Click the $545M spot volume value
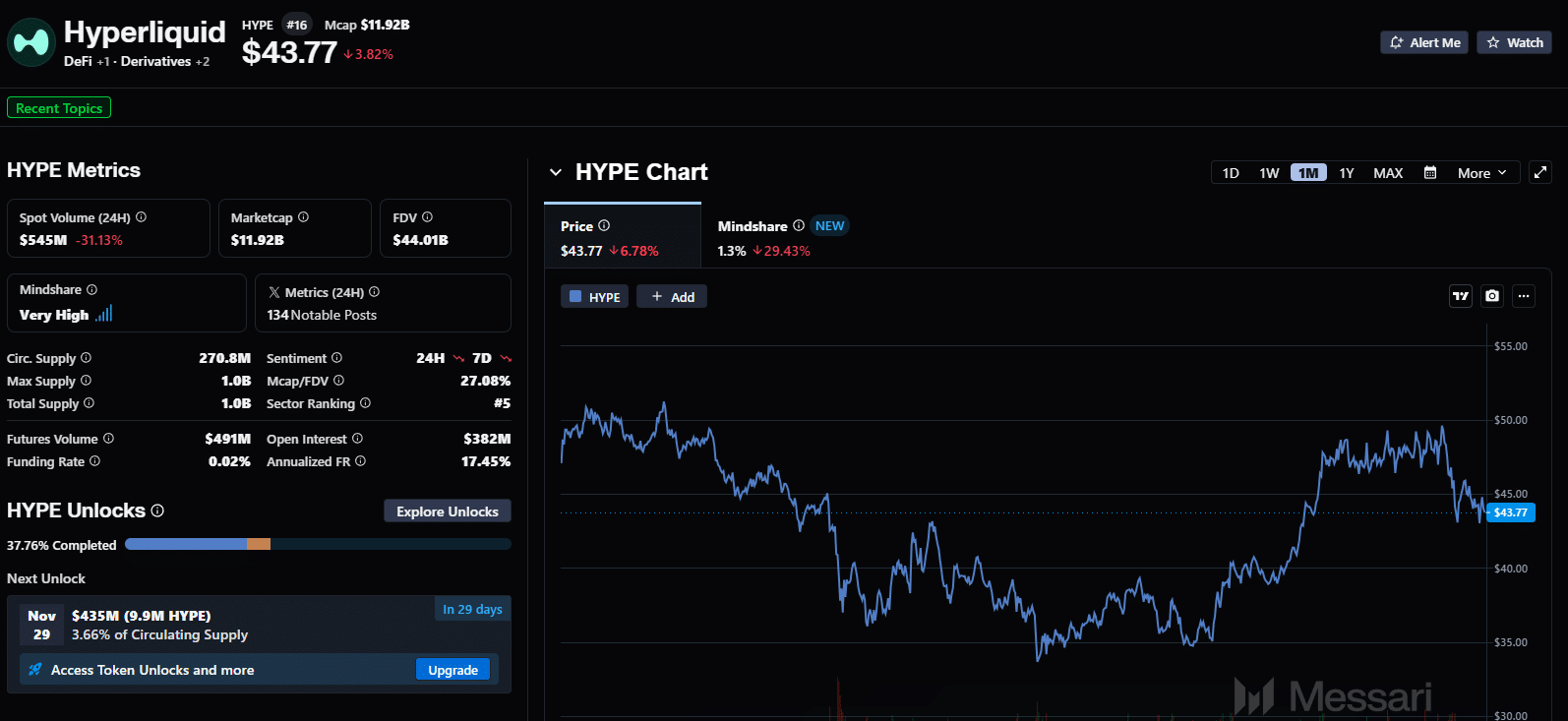 [x=43, y=240]
